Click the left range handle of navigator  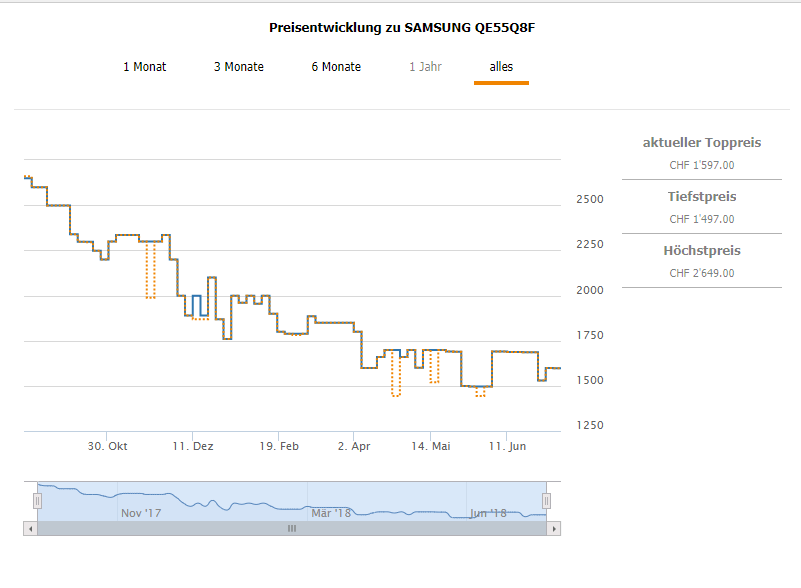coord(38,500)
